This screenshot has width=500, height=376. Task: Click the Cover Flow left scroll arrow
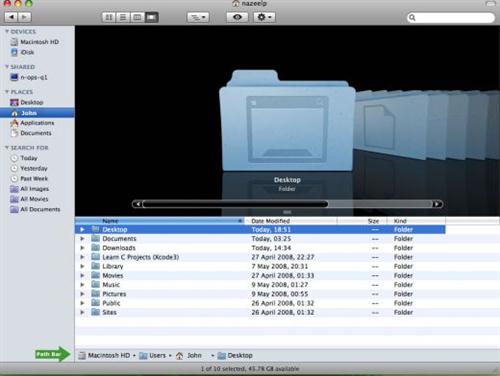coord(137,204)
